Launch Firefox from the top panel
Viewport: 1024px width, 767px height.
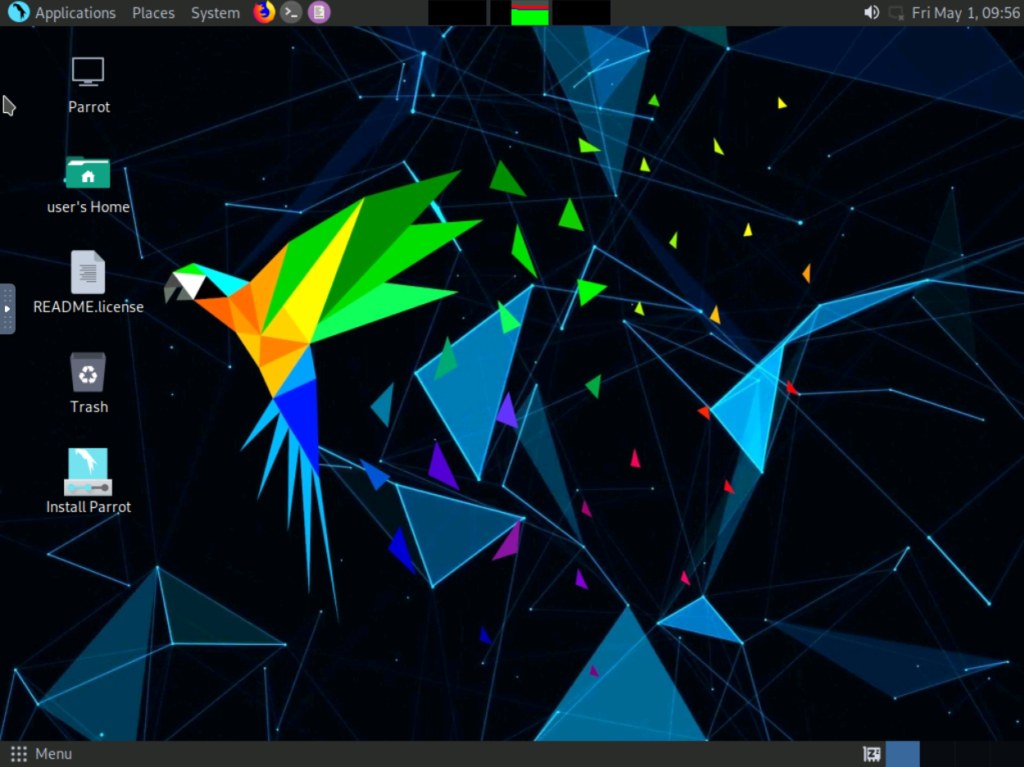click(x=264, y=13)
